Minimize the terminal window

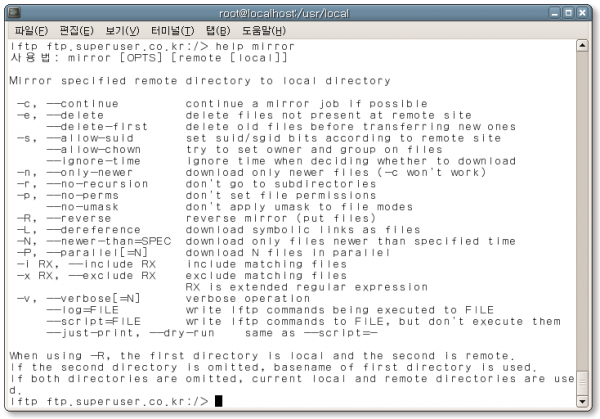554,13
